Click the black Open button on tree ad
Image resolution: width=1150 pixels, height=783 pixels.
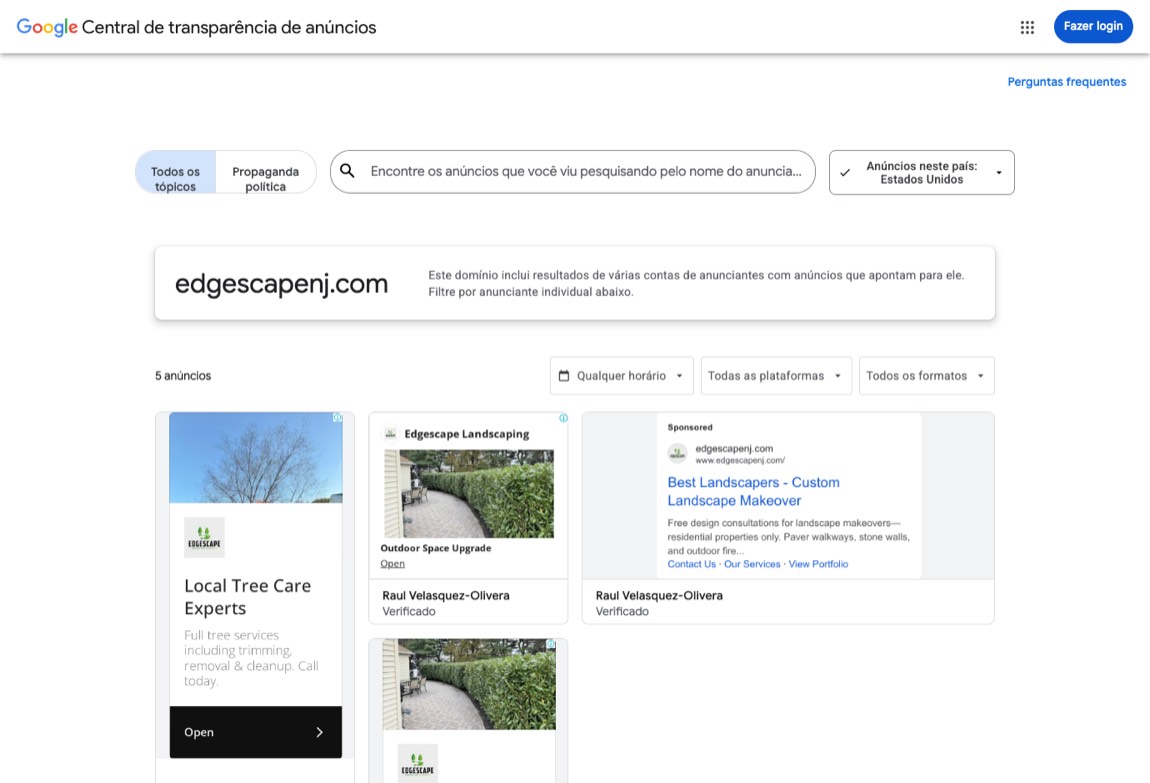255,732
